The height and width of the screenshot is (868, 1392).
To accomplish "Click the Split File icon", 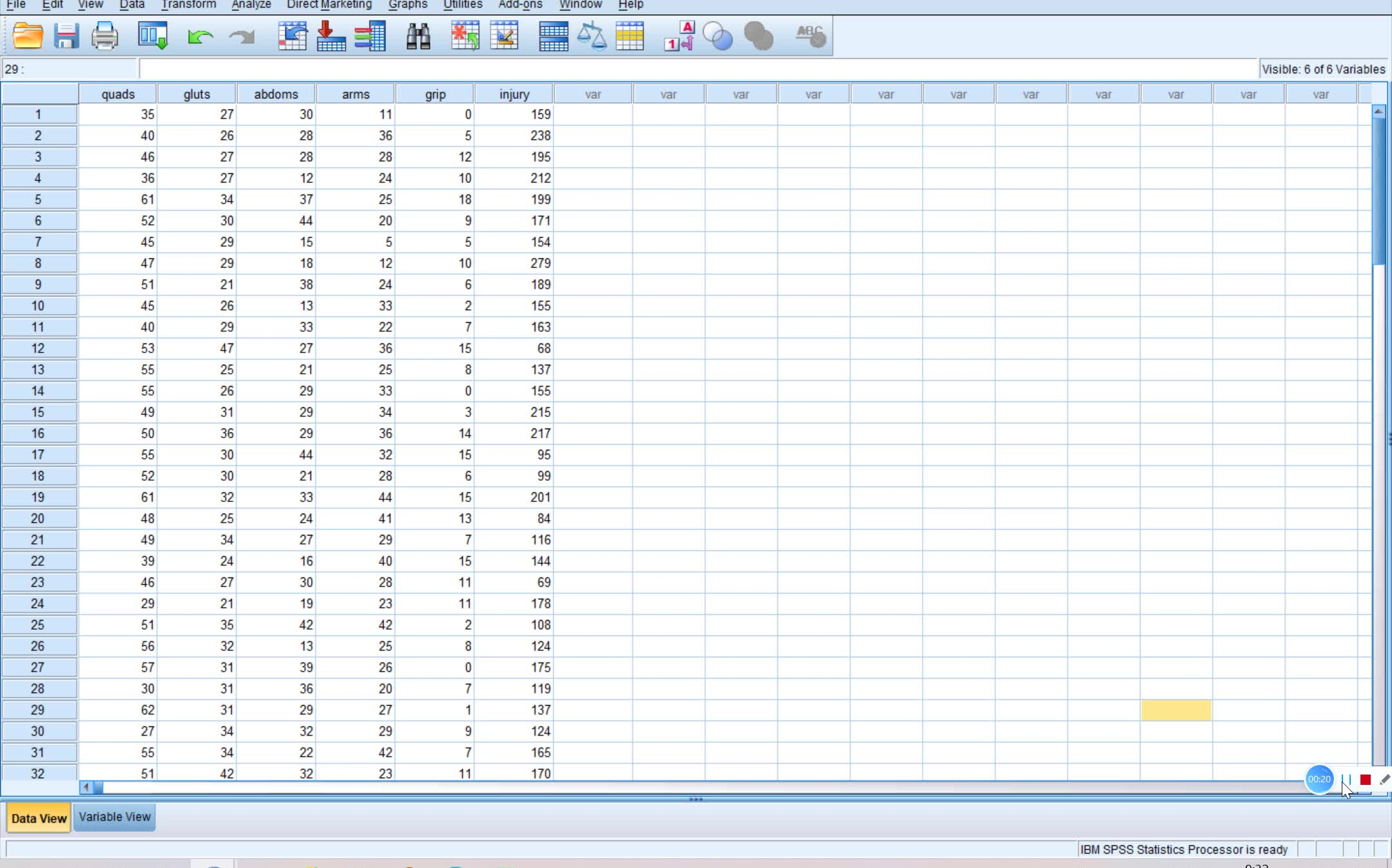I will [x=553, y=35].
